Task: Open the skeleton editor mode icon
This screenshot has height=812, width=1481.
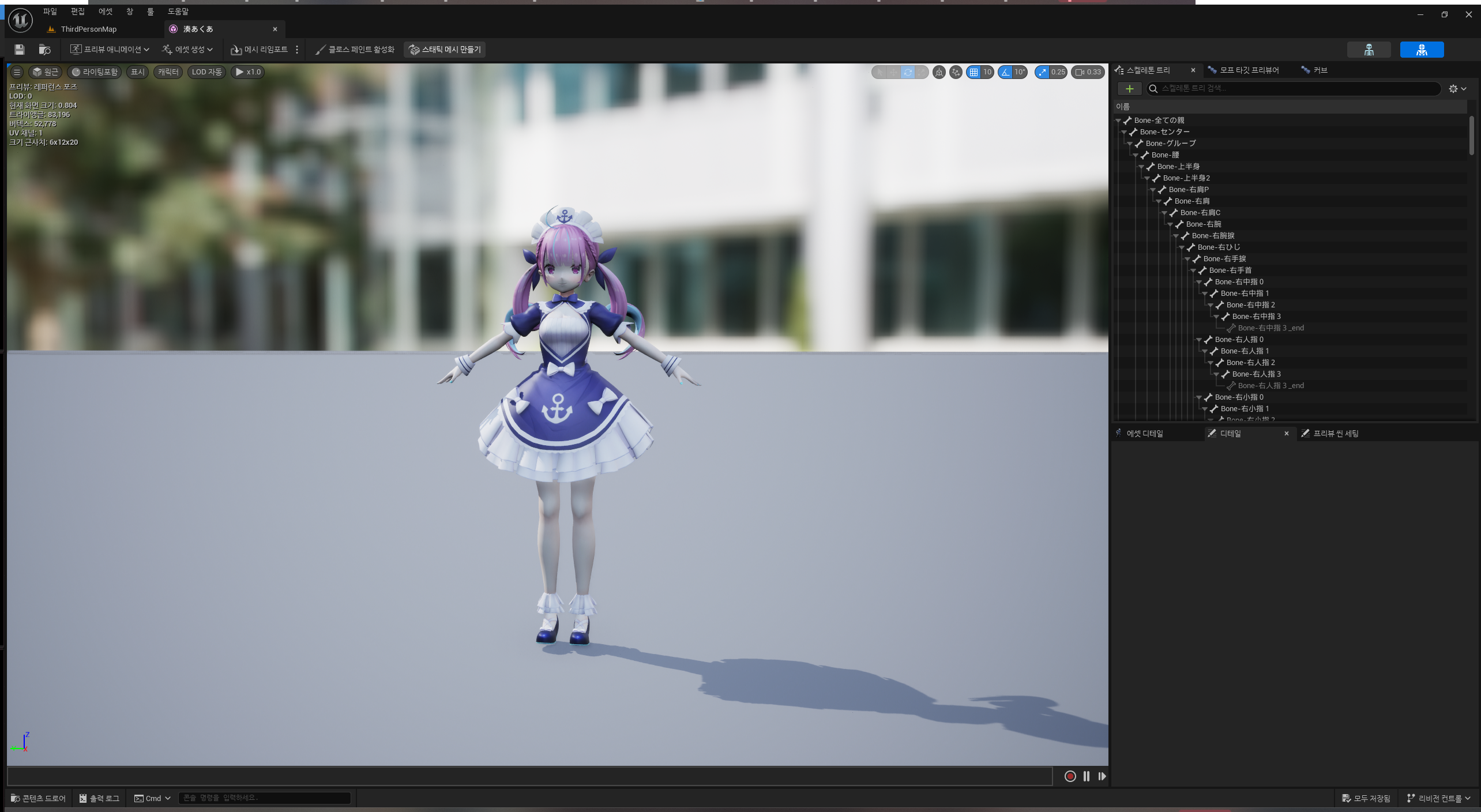Action: [x=1369, y=50]
